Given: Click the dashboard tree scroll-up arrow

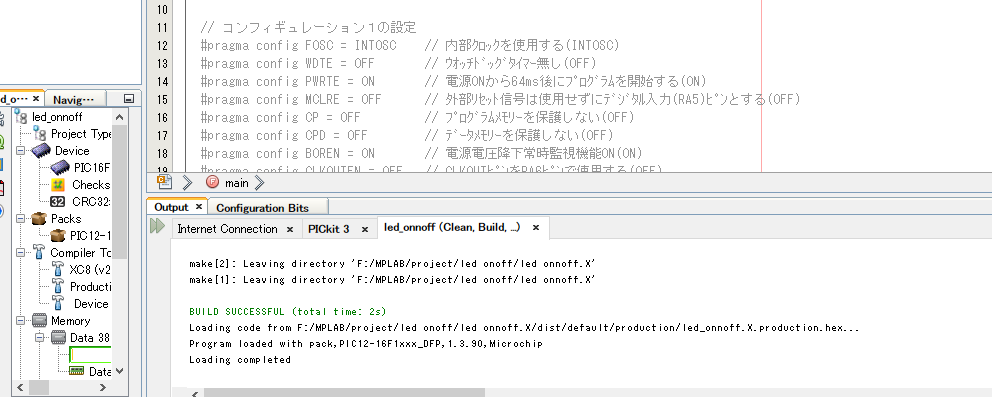Looking at the screenshot, I should (120, 118).
